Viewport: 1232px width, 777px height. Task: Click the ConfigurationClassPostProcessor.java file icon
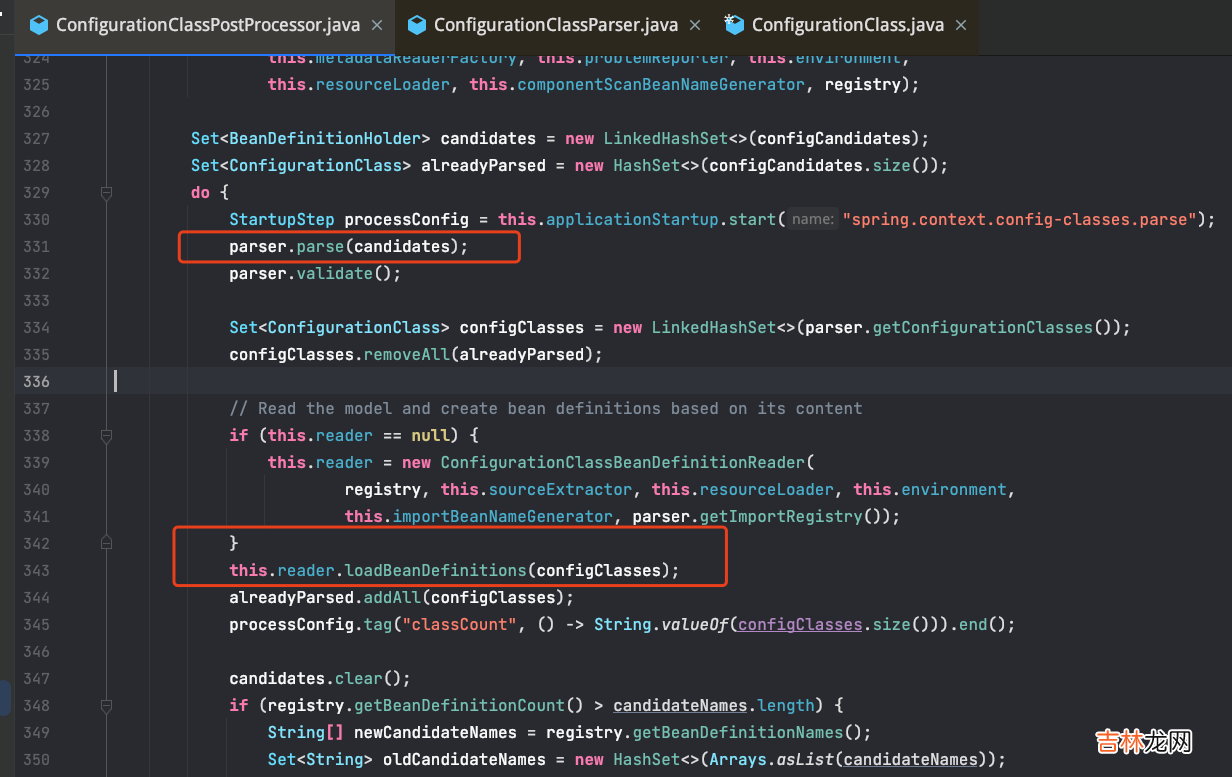(x=39, y=25)
